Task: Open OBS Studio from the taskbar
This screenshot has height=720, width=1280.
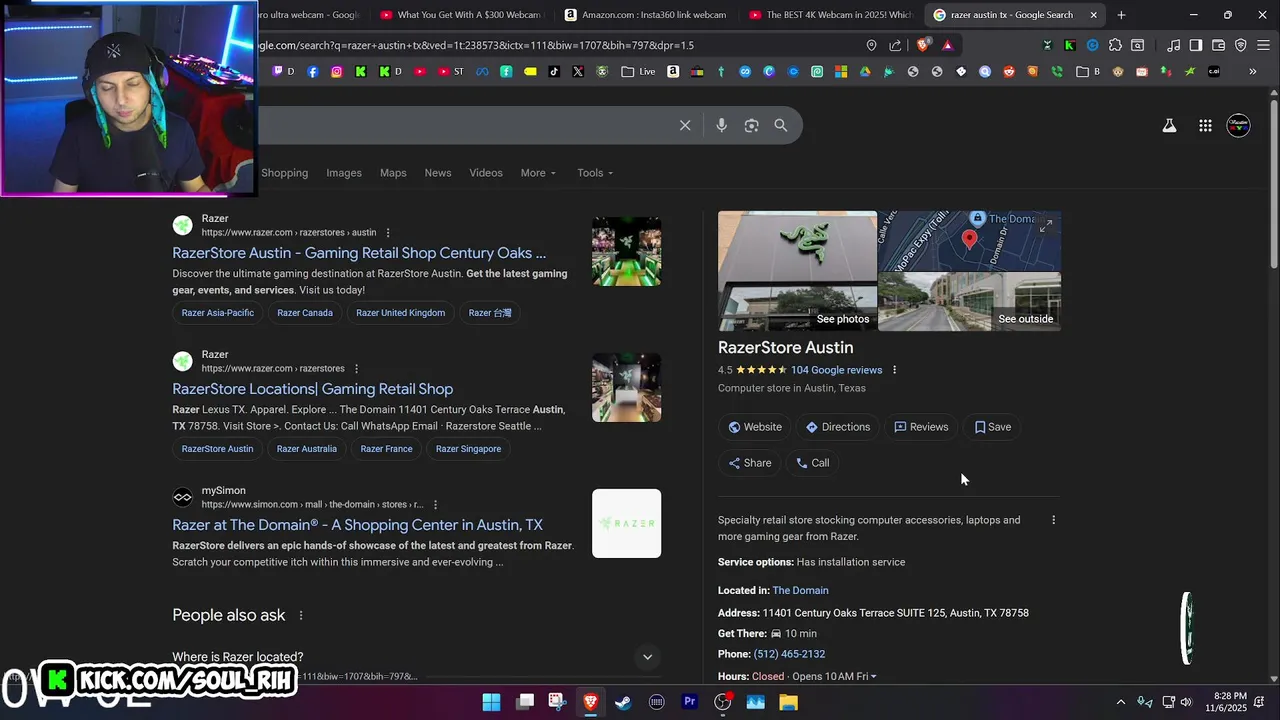Action: tap(722, 702)
